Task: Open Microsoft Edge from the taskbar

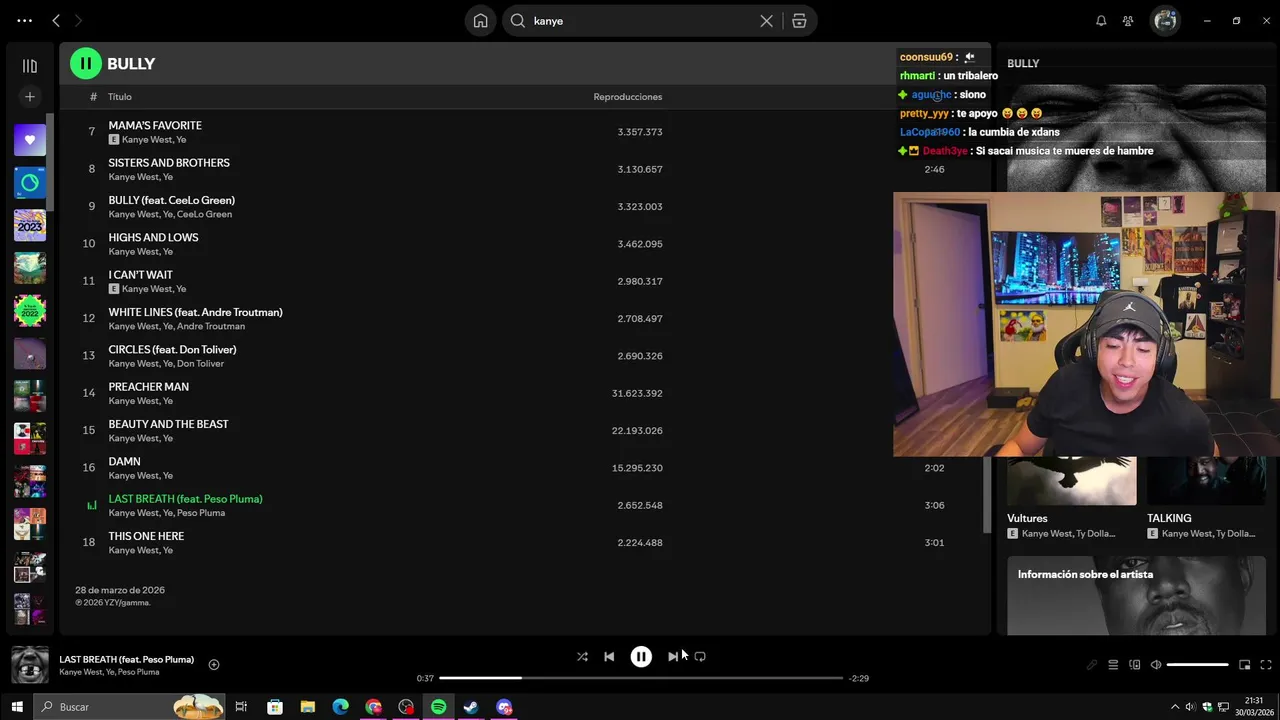Action: click(340, 707)
